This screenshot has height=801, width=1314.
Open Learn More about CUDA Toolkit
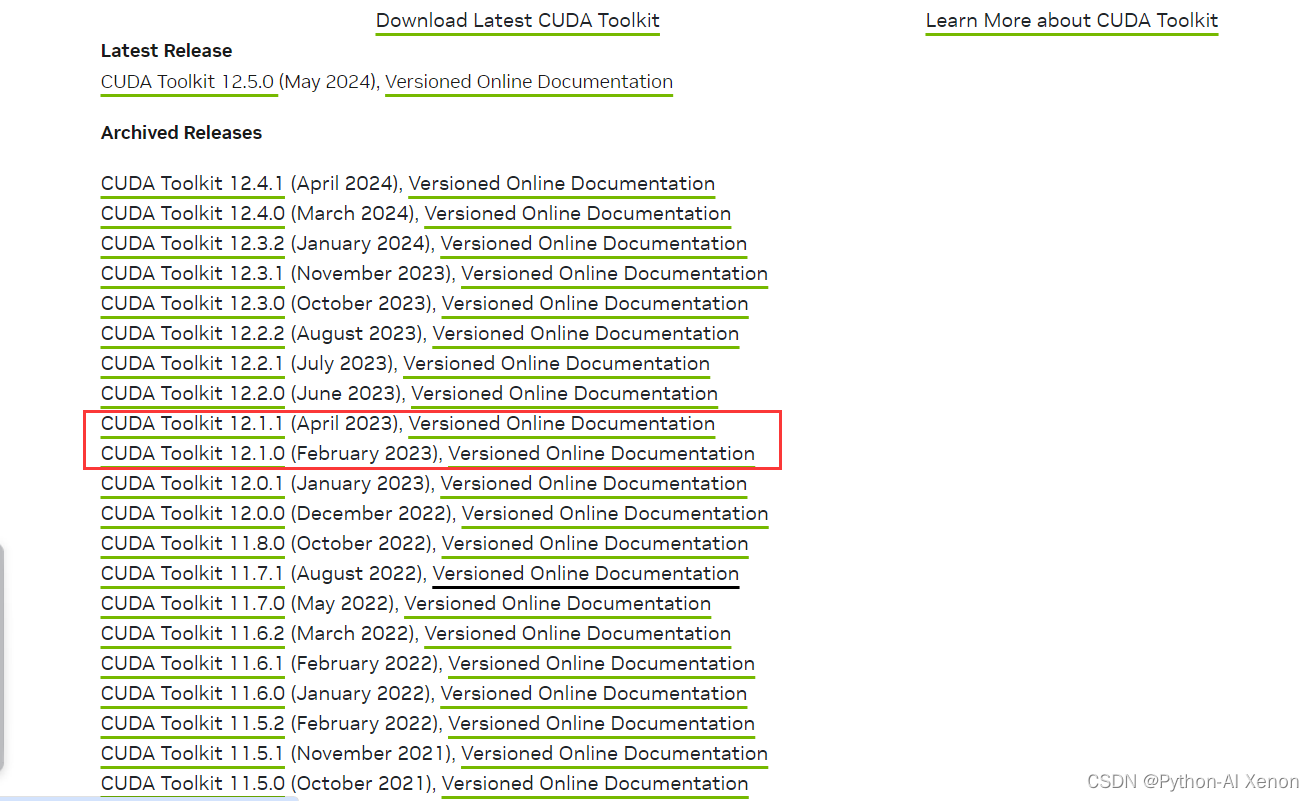click(x=1072, y=21)
